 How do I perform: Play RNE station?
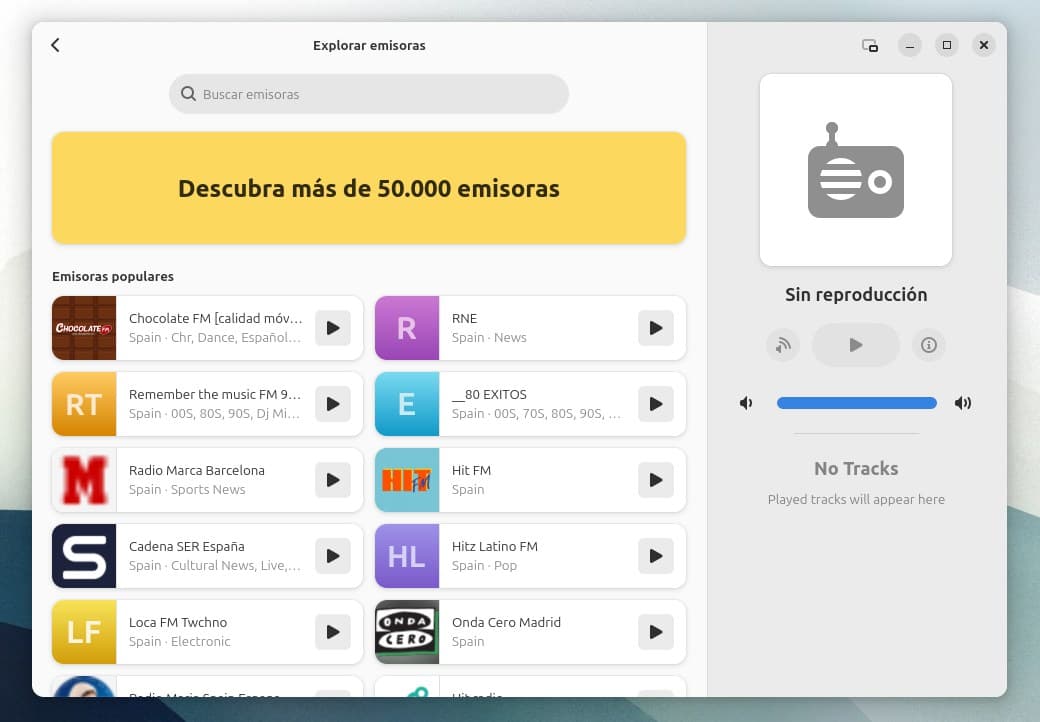pos(656,328)
